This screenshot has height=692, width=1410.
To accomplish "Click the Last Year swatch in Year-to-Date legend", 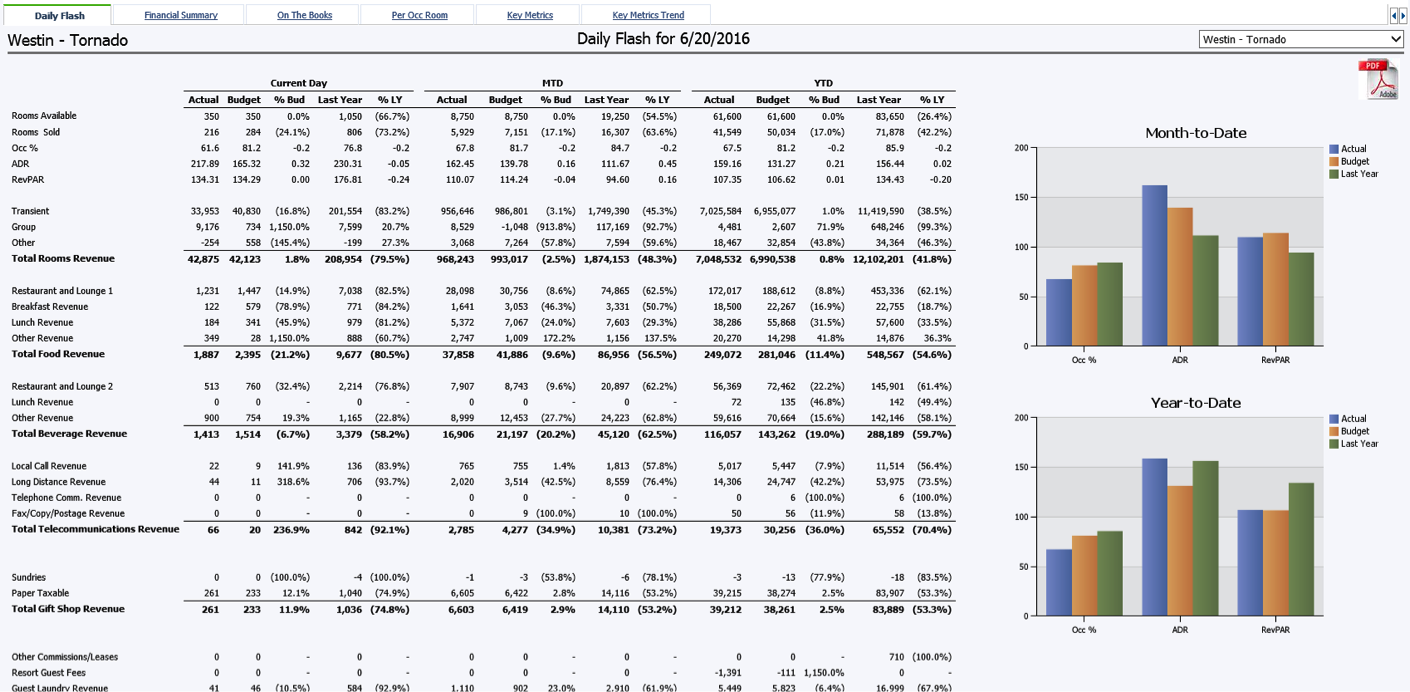I will coord(1334,444).
